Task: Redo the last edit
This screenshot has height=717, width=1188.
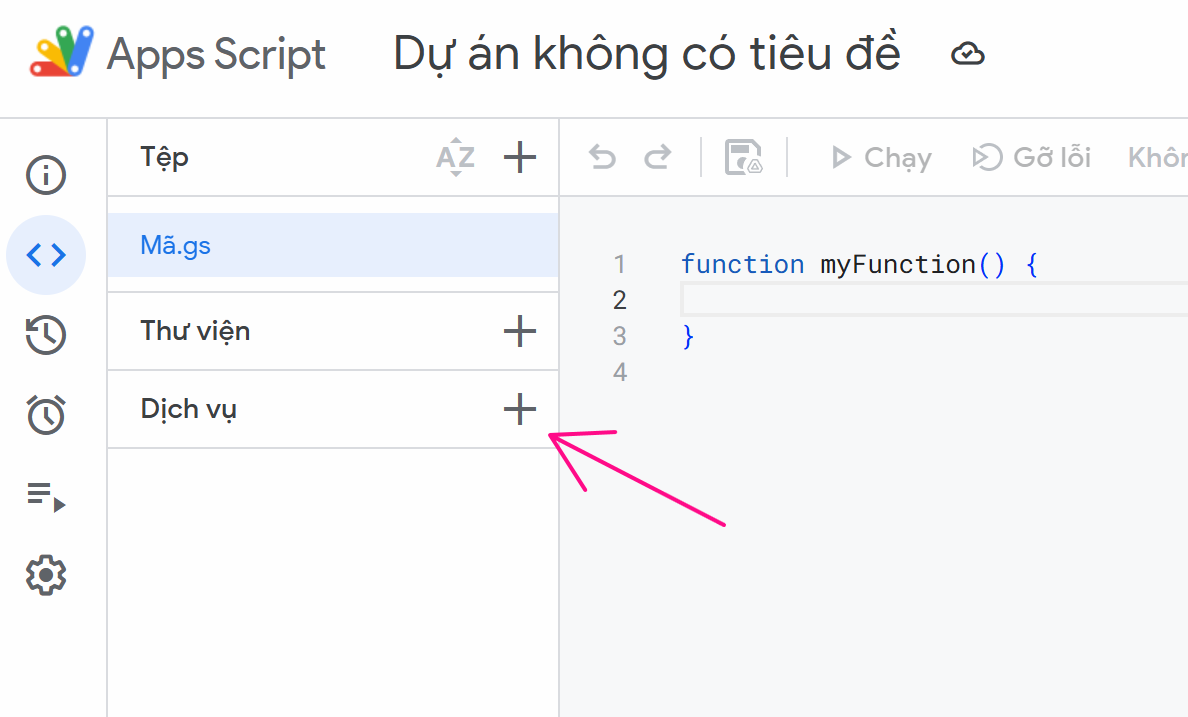Action: pyautogui.click(x=657, y=158)
